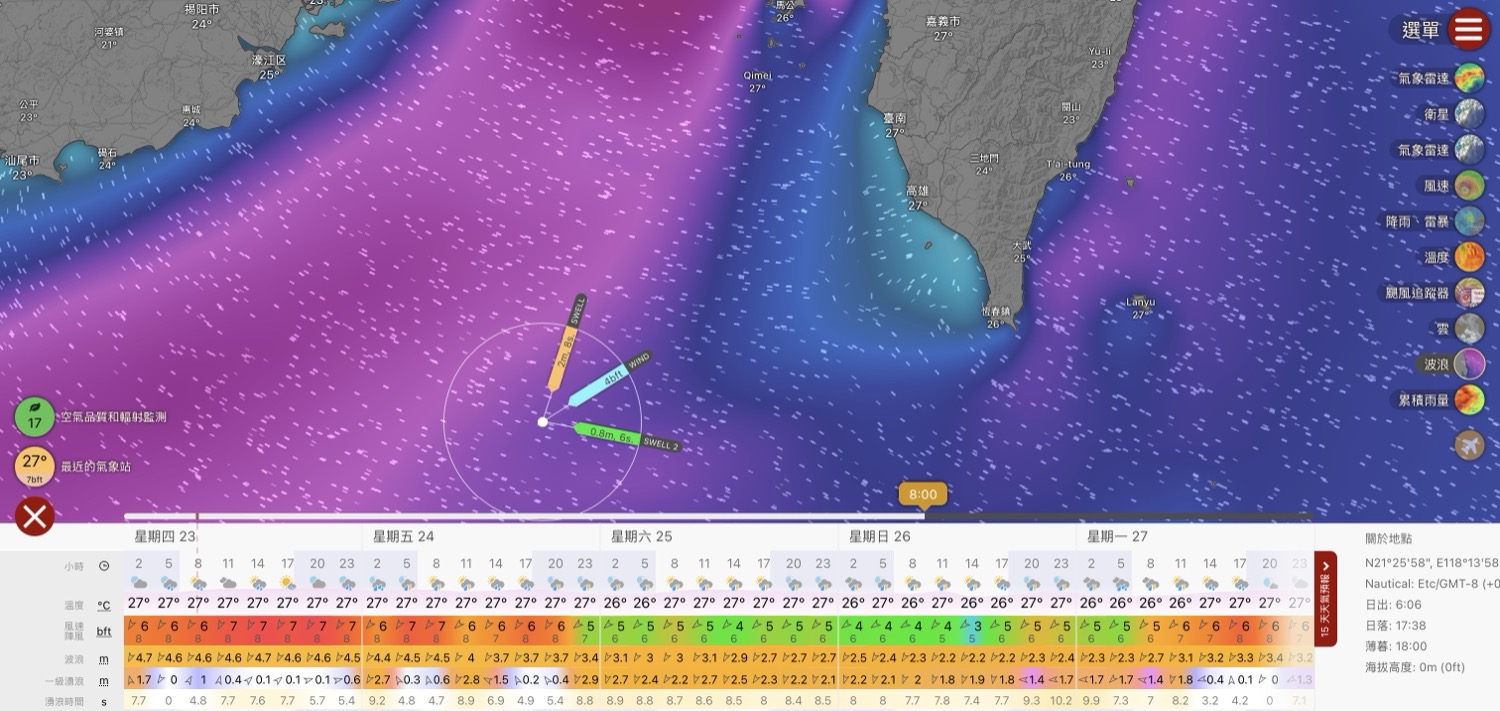Image resolution: width=1500 pixels, height=711 pixels.
Task: Select the 衛星 satellite layer icon
Action: coord(1469,114)
